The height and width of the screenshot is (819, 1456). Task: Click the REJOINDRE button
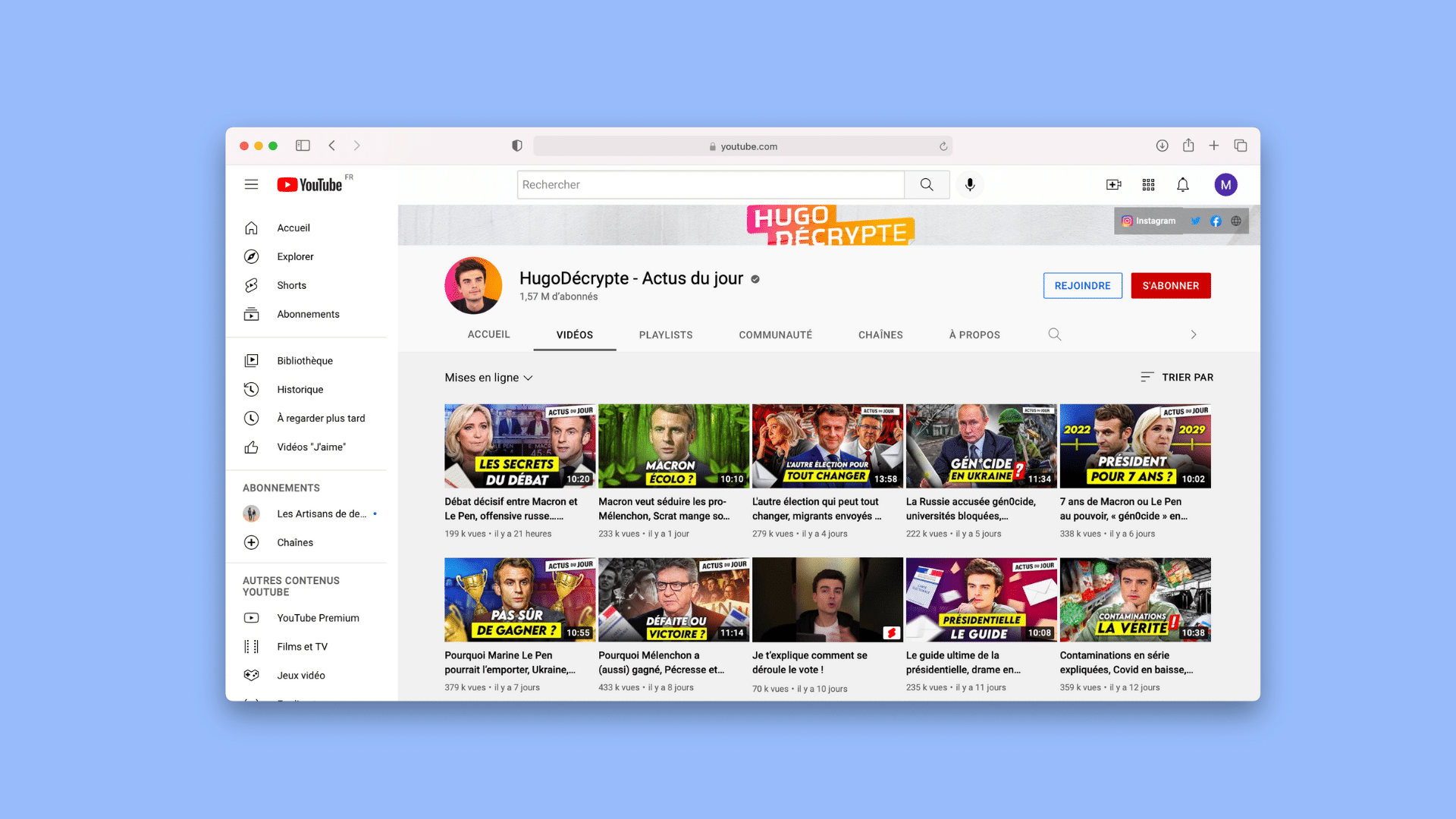(x=1082, y=285)
